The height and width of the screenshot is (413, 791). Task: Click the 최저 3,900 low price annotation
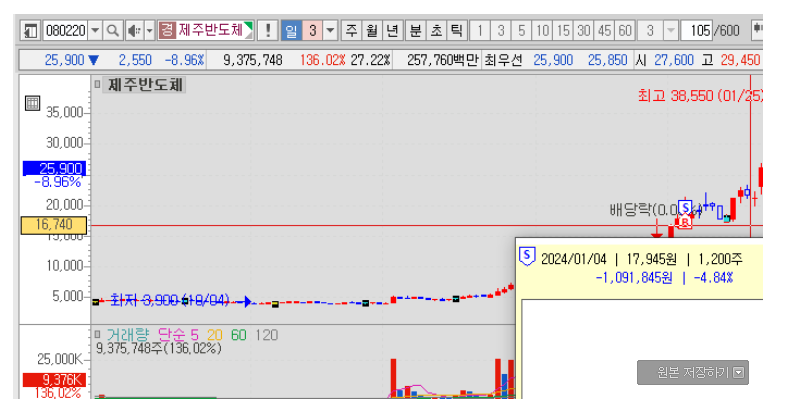[170, 300]
